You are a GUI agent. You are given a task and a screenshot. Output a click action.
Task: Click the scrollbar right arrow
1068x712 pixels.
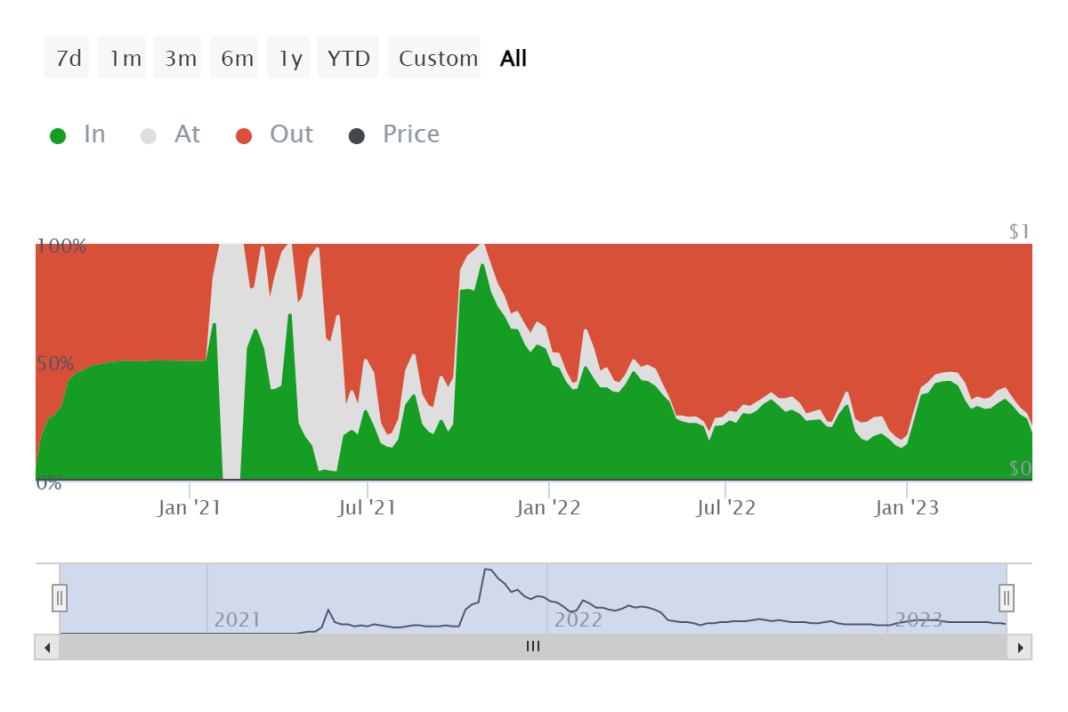coord(1020,647)
